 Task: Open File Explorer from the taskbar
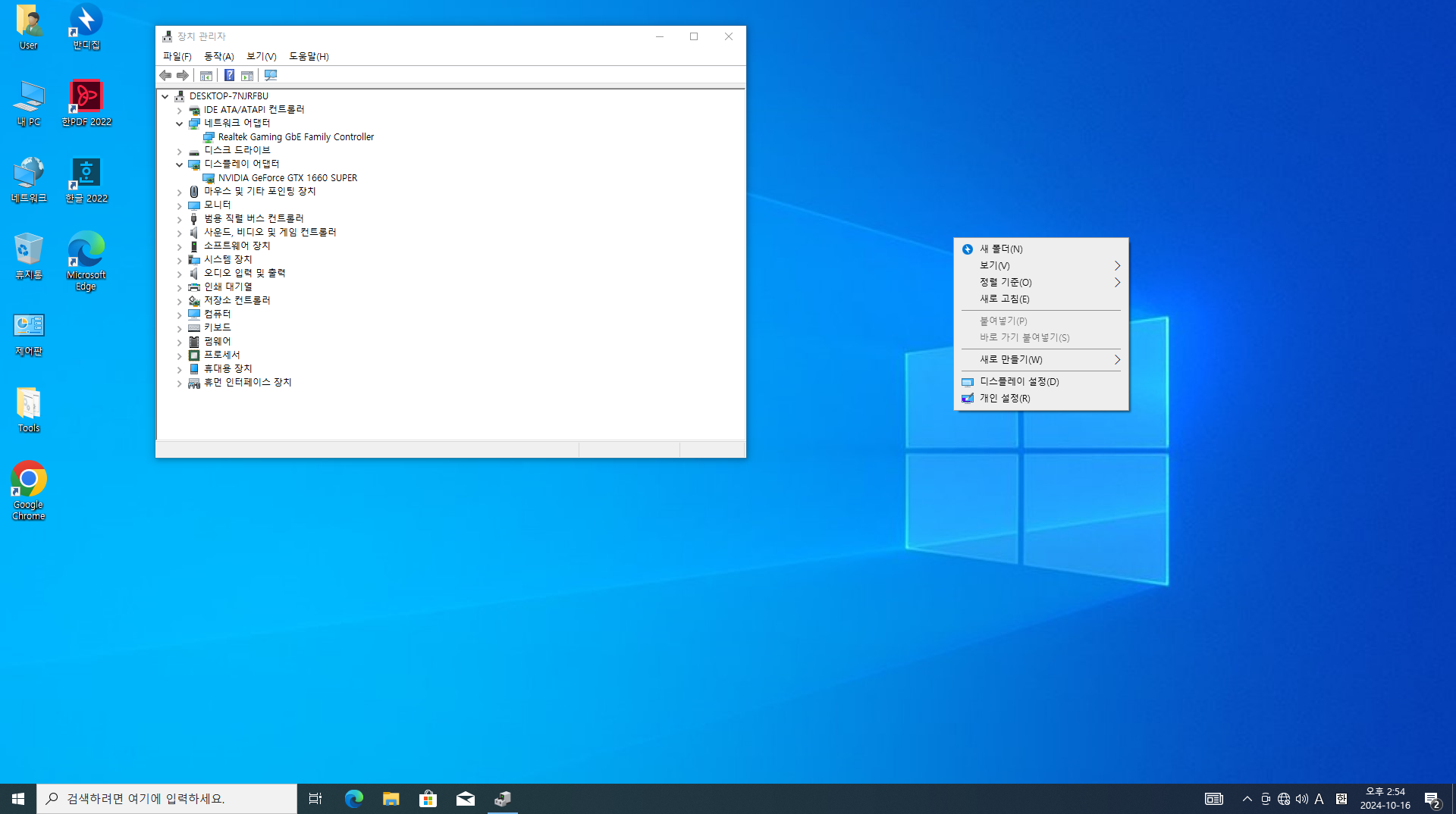[391, 799]
